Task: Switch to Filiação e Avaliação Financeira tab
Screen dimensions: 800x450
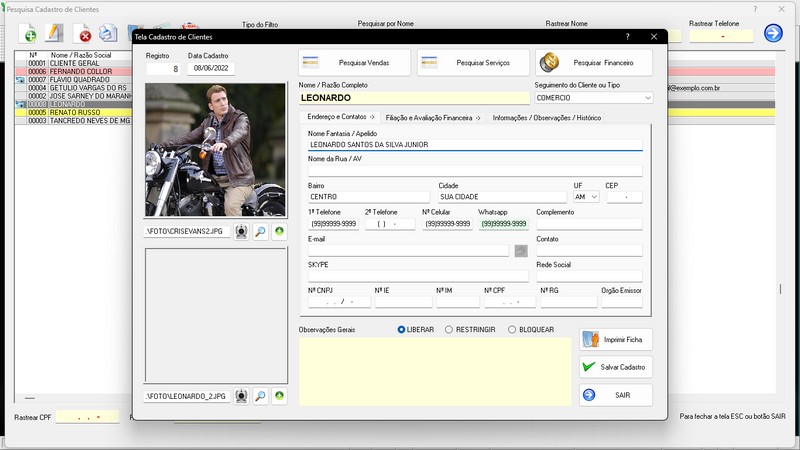Action: pos(433,118)
